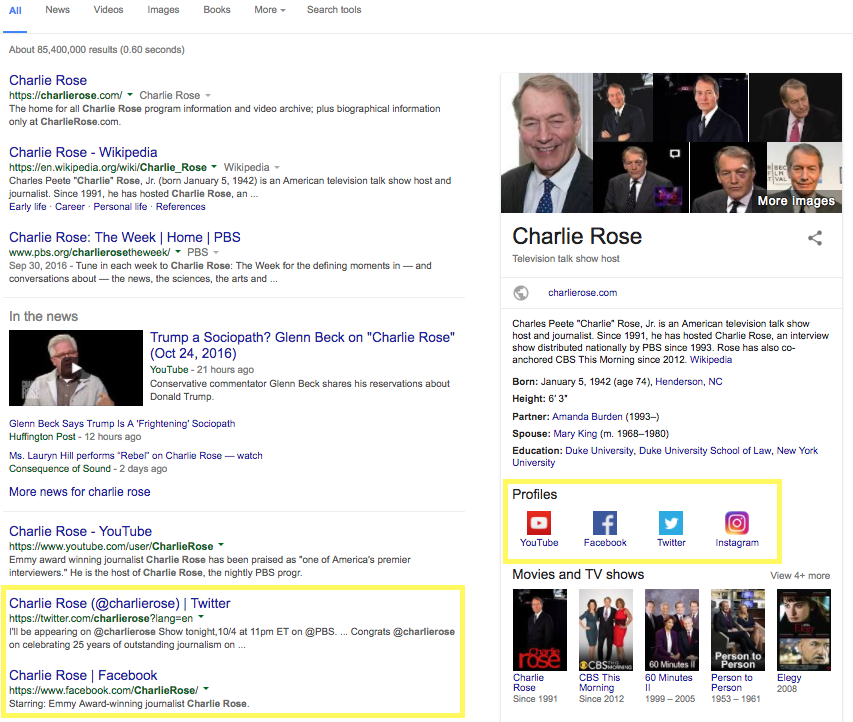Open Charlie Rose's Twitter profile icon
Screen dimensions: 853x722
671,522
